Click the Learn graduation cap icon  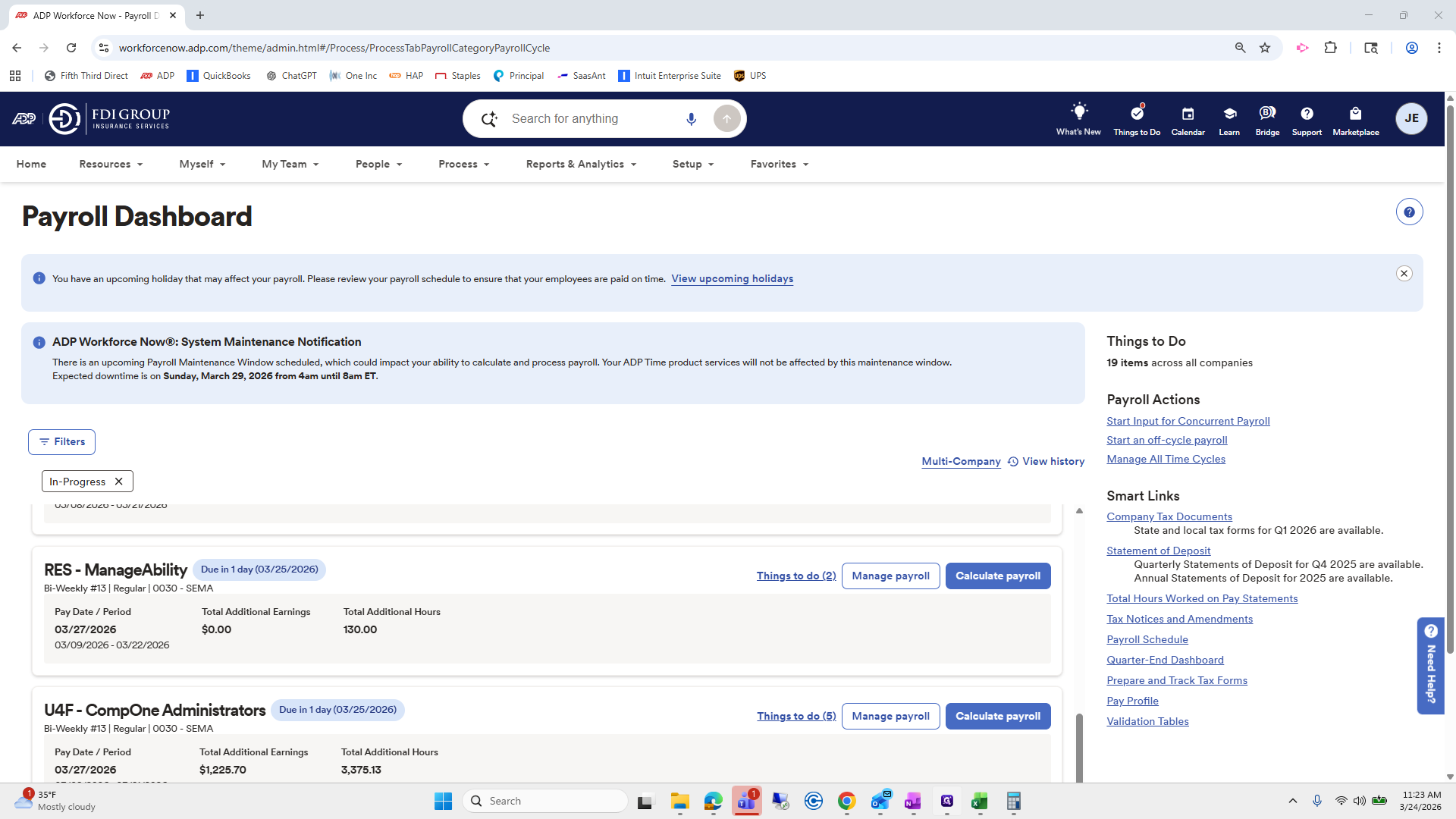[1229, 114]
